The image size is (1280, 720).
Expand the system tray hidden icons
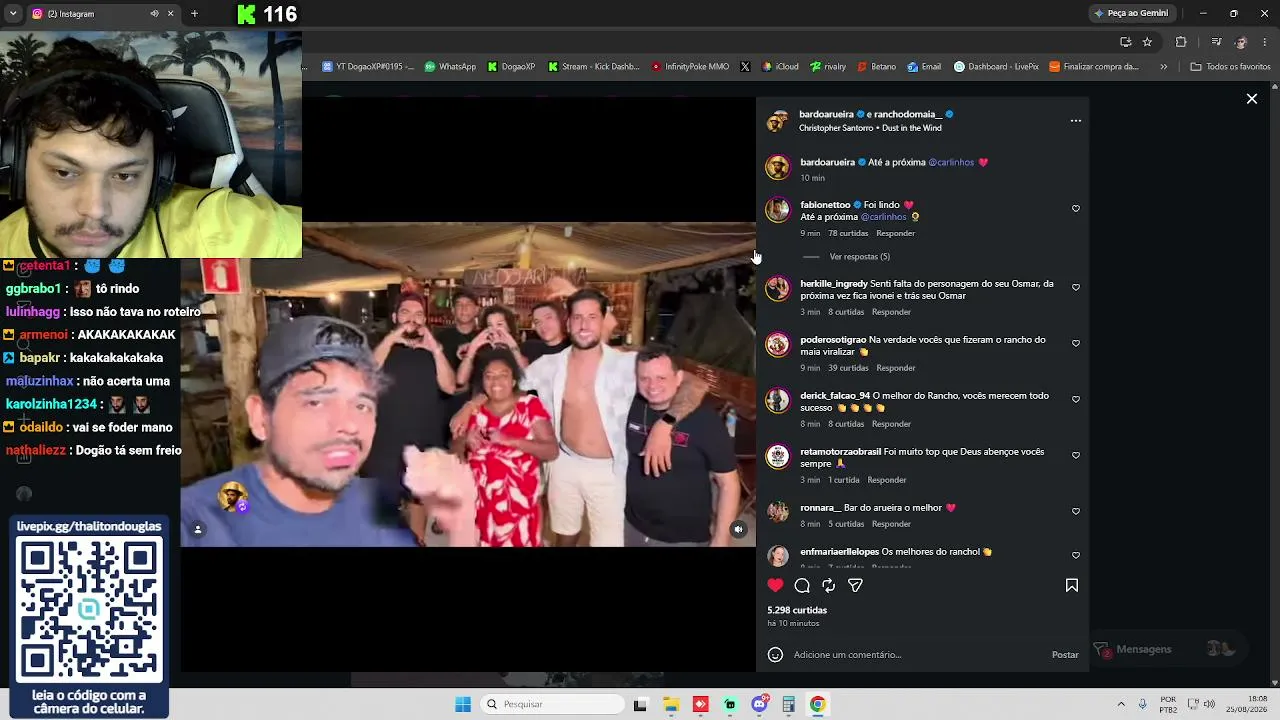(1121, 704)
